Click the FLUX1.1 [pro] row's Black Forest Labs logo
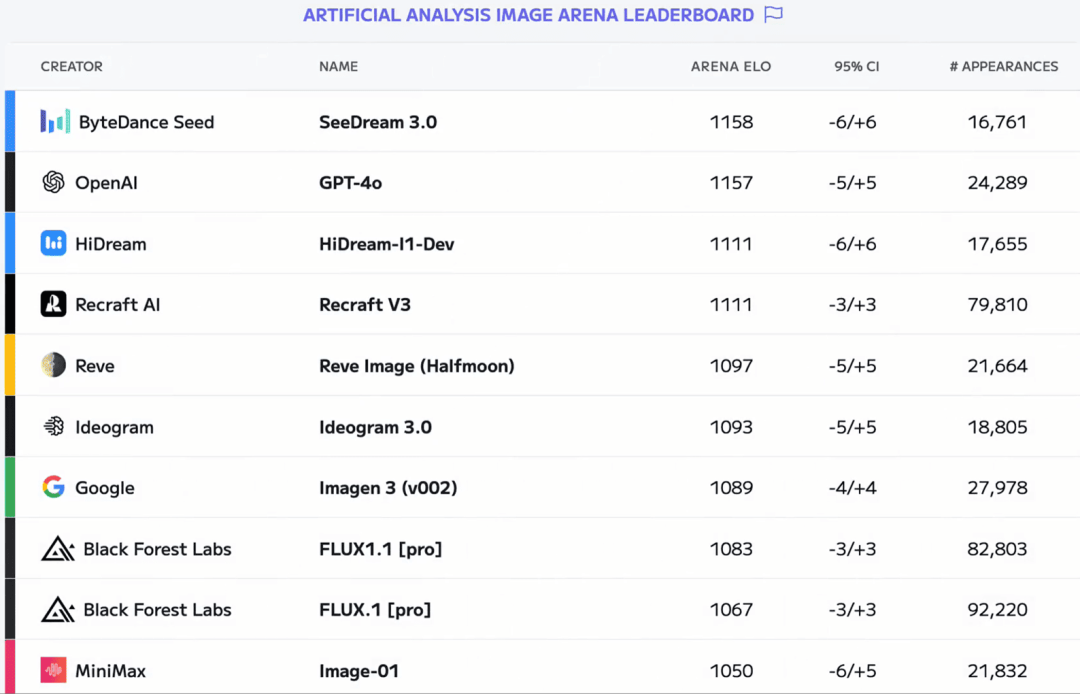1080x694 pixels. pos(58,549)
